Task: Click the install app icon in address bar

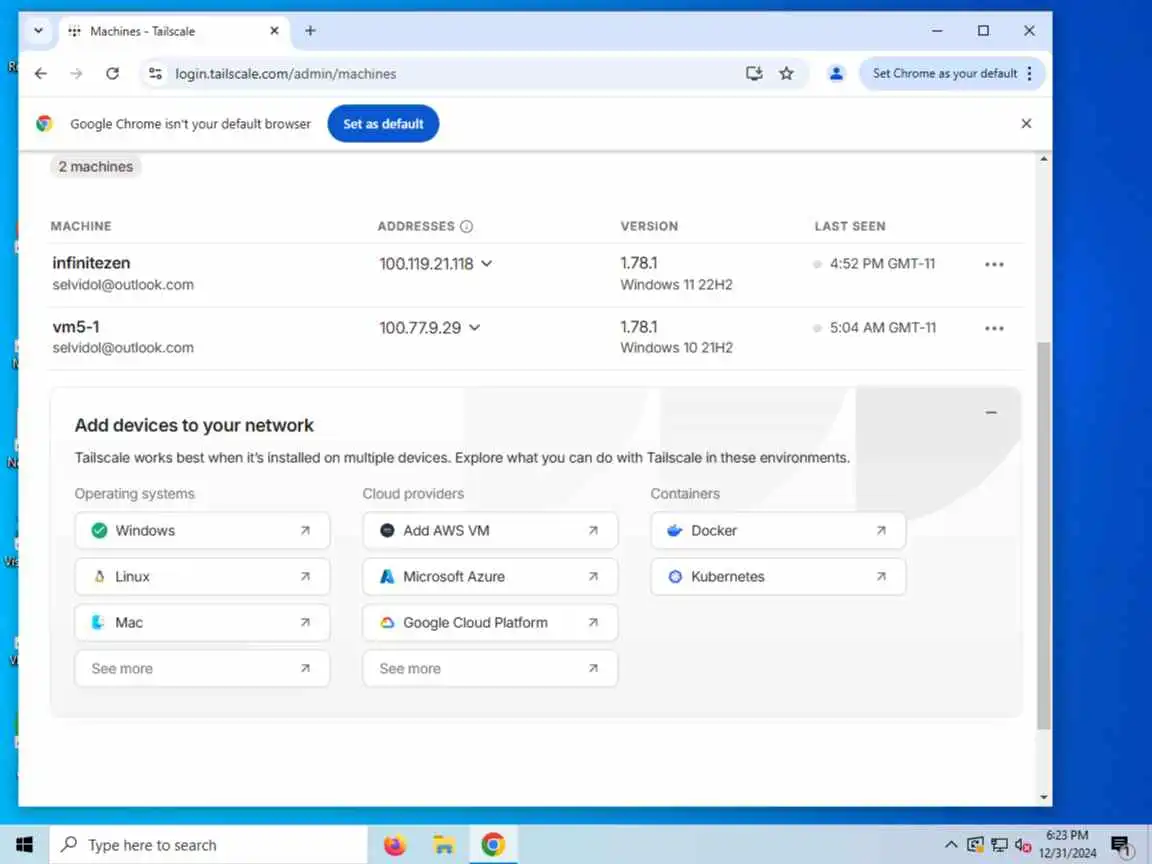Action: pyautogui.click(x=754, y=73)
